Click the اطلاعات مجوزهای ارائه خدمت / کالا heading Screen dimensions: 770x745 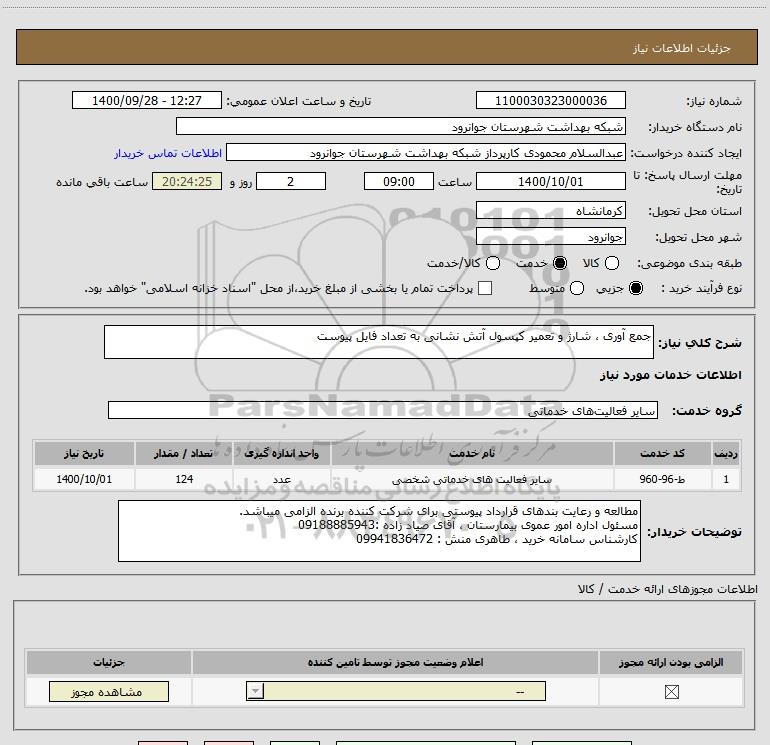(x=668, y=589)
